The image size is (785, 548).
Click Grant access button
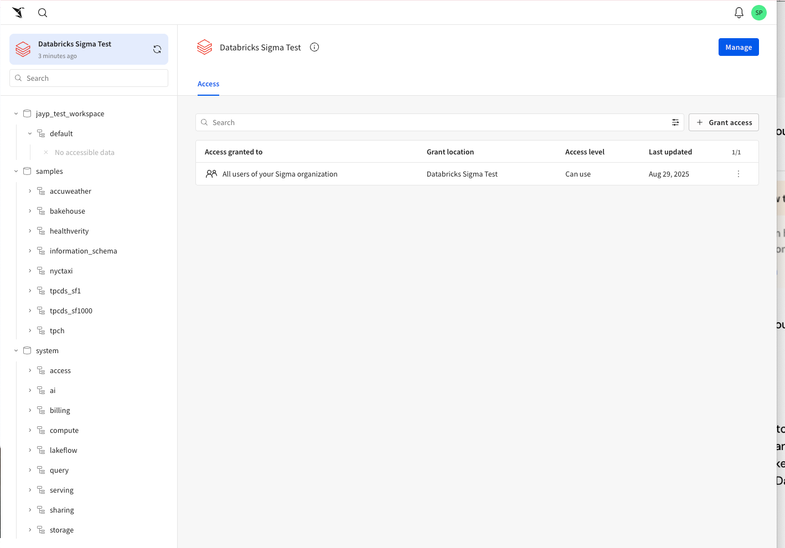(723, 123)
